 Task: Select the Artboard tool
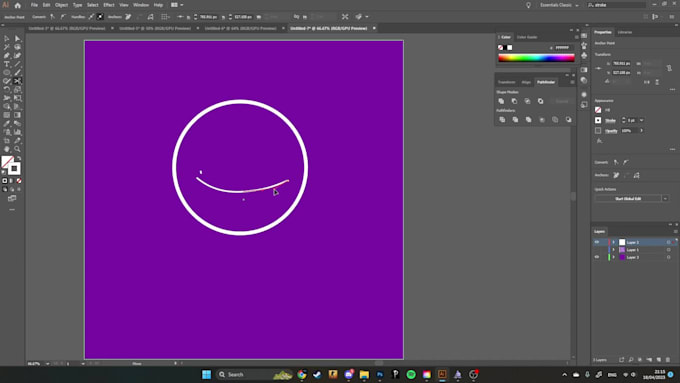tap(7, 141)
